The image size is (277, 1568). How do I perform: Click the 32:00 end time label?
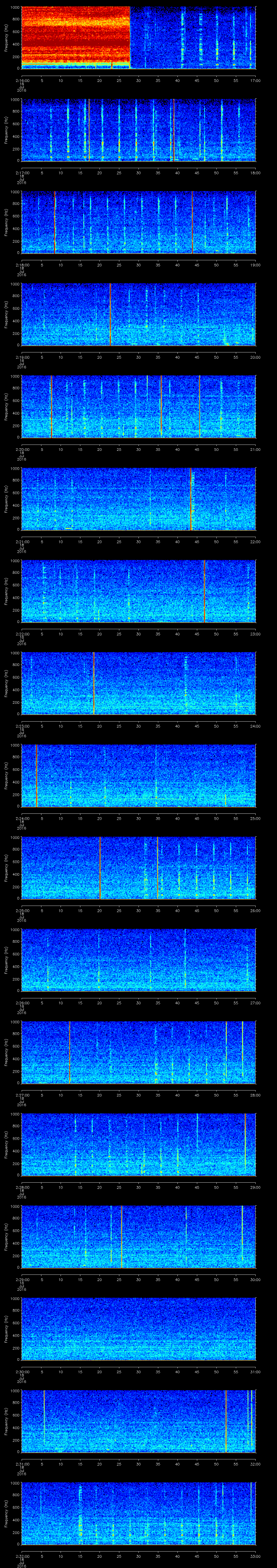pyautogui.click(x=255, y=1464)
